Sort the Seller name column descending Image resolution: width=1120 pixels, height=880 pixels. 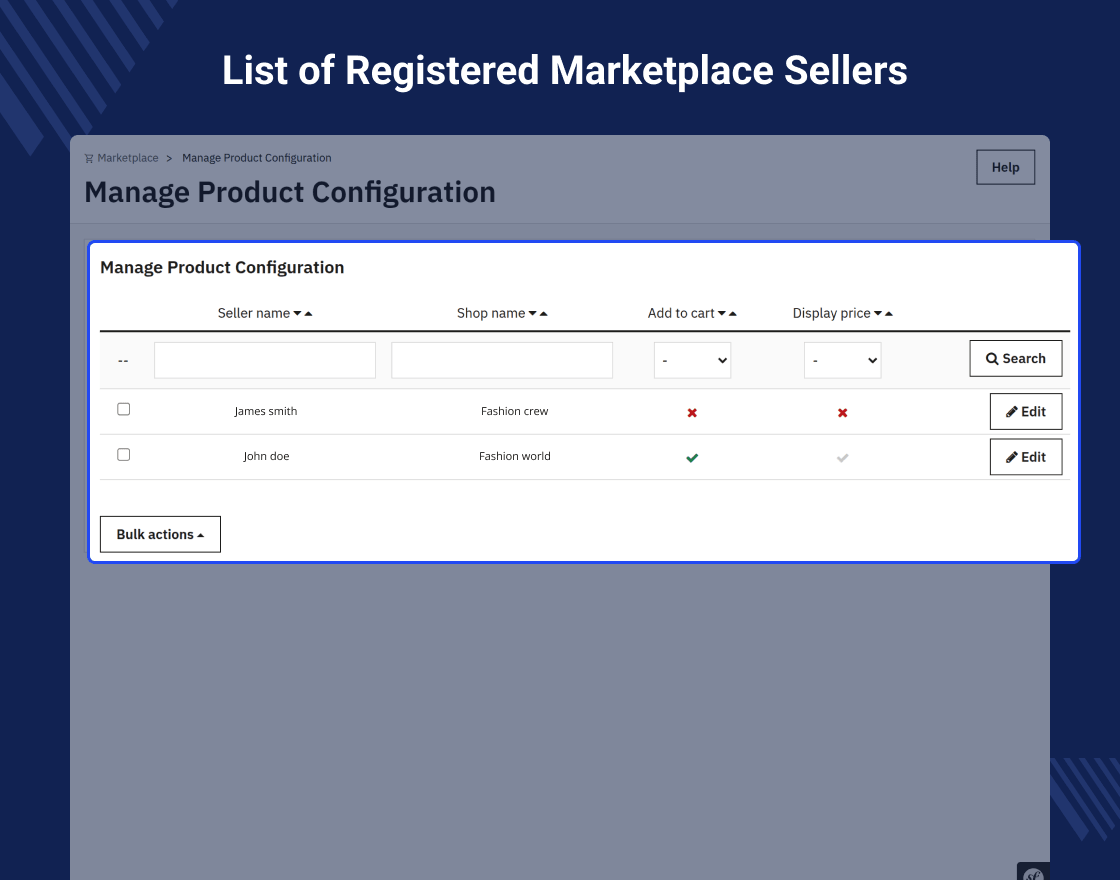tap(297, 314)
